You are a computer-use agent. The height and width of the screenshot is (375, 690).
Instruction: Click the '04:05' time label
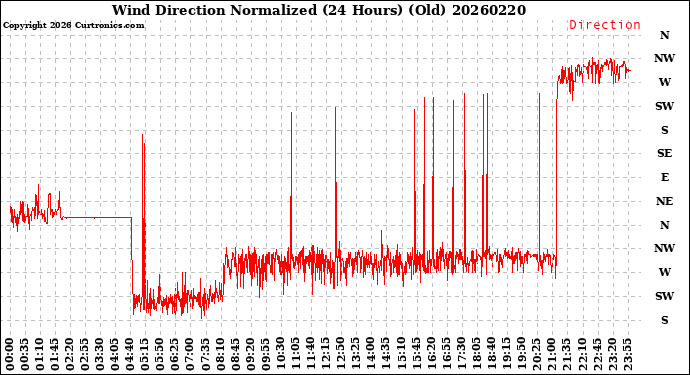tap(115, 355)
